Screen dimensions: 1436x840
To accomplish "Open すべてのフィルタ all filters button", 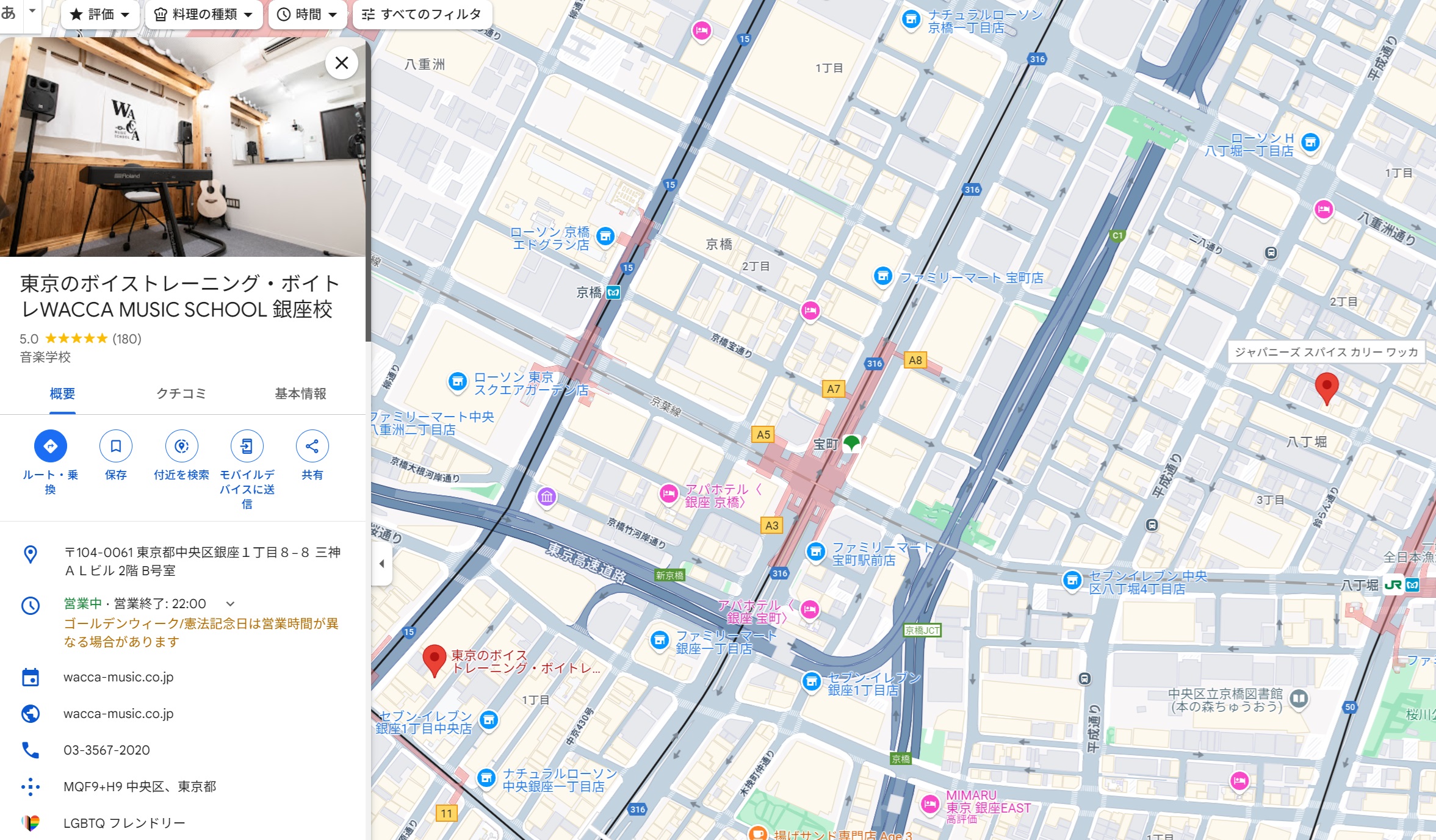I will point(422,14).
